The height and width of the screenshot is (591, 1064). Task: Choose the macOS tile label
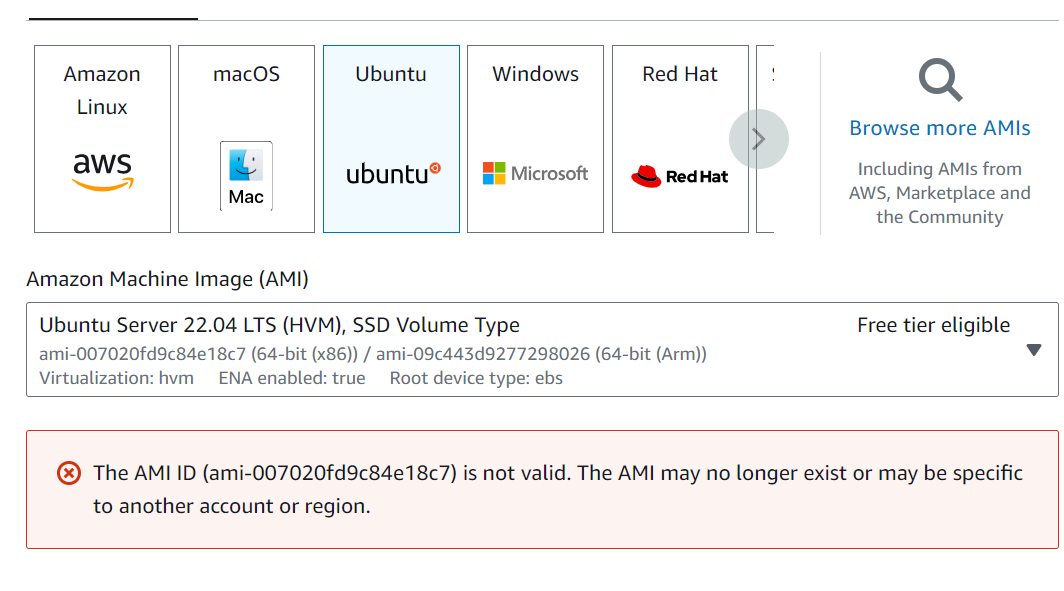click(x=246, y=74)
